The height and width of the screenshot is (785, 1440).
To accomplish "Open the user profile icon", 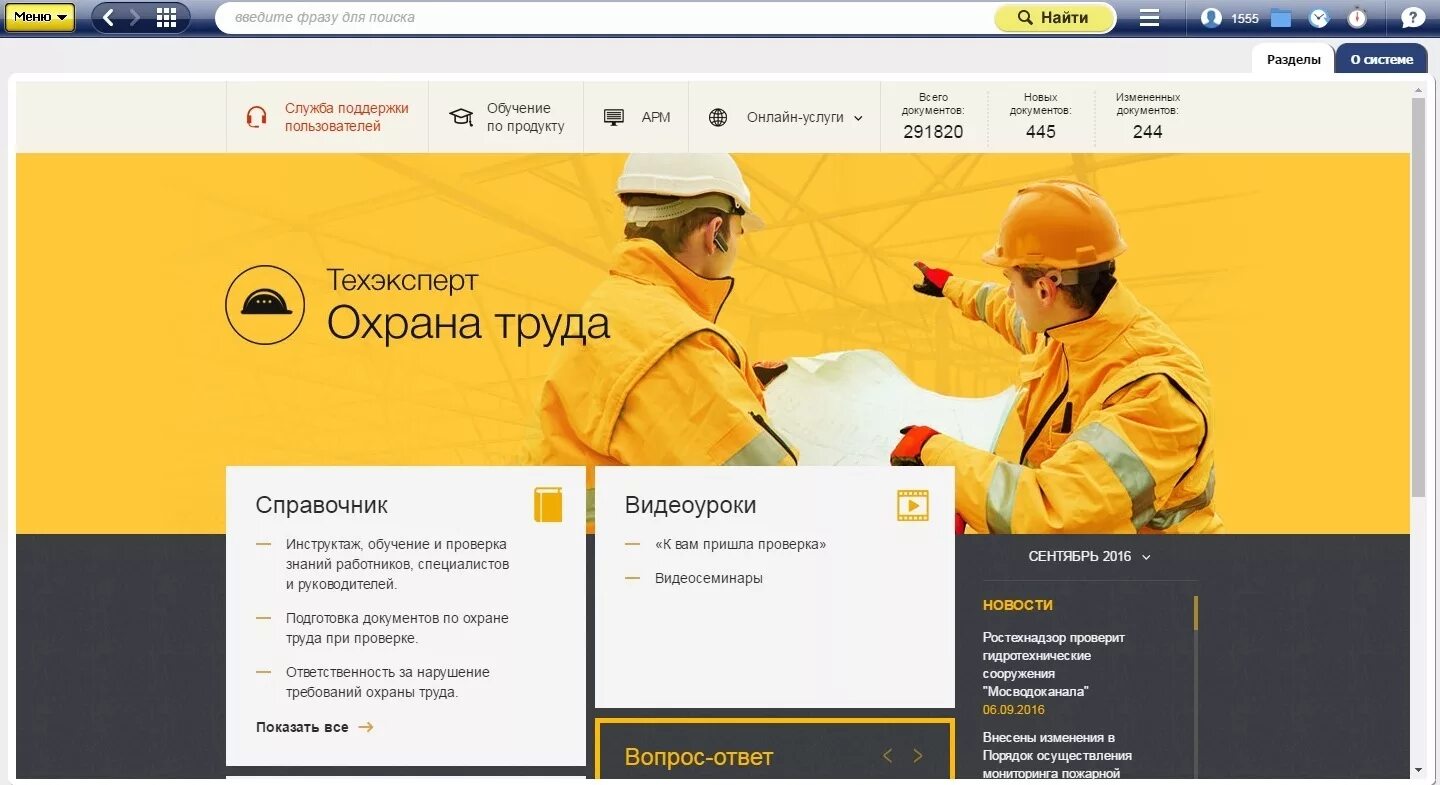I will (x=1211, y=17).
